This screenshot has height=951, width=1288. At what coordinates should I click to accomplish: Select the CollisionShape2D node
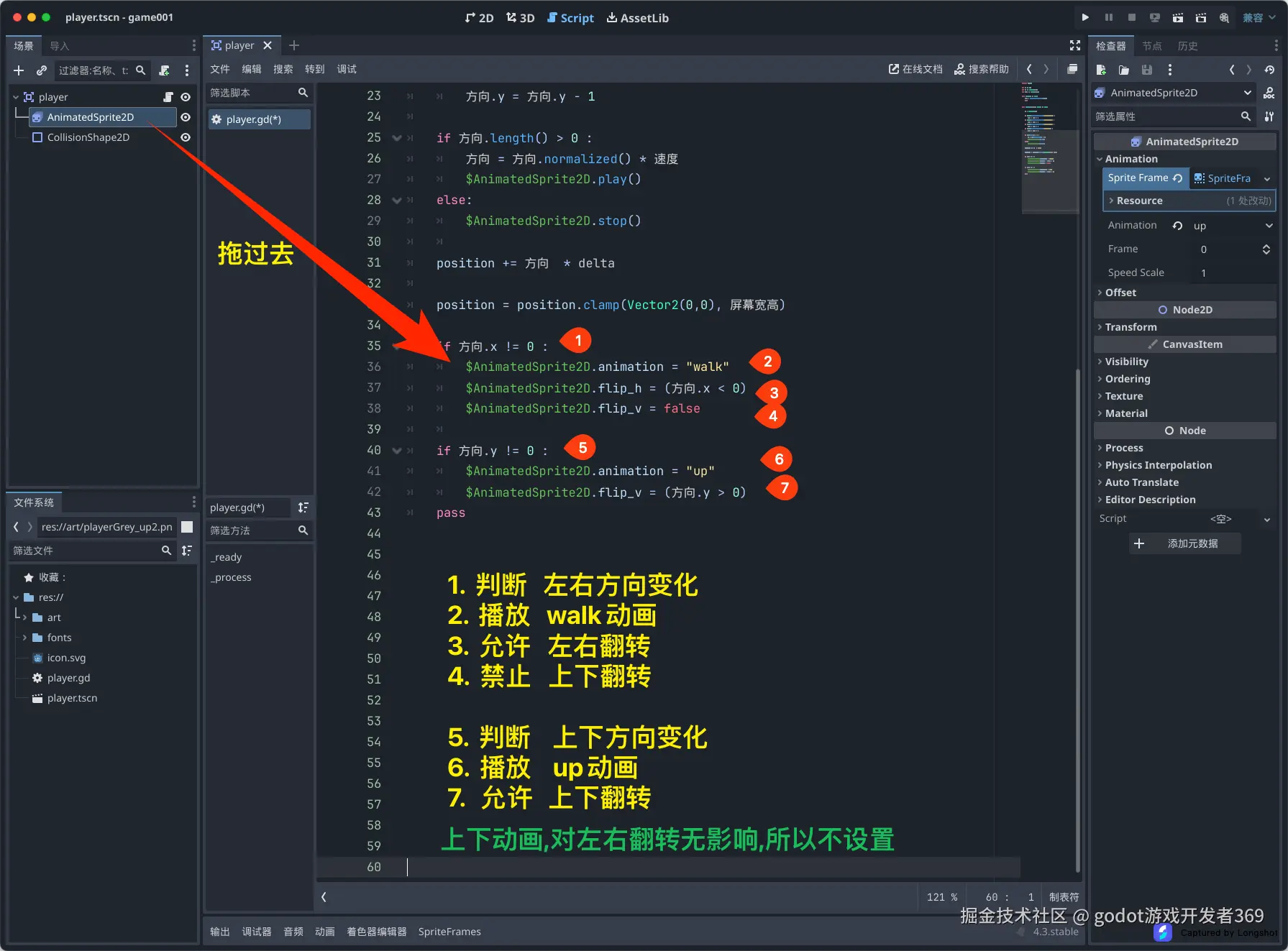click(88, 137)
